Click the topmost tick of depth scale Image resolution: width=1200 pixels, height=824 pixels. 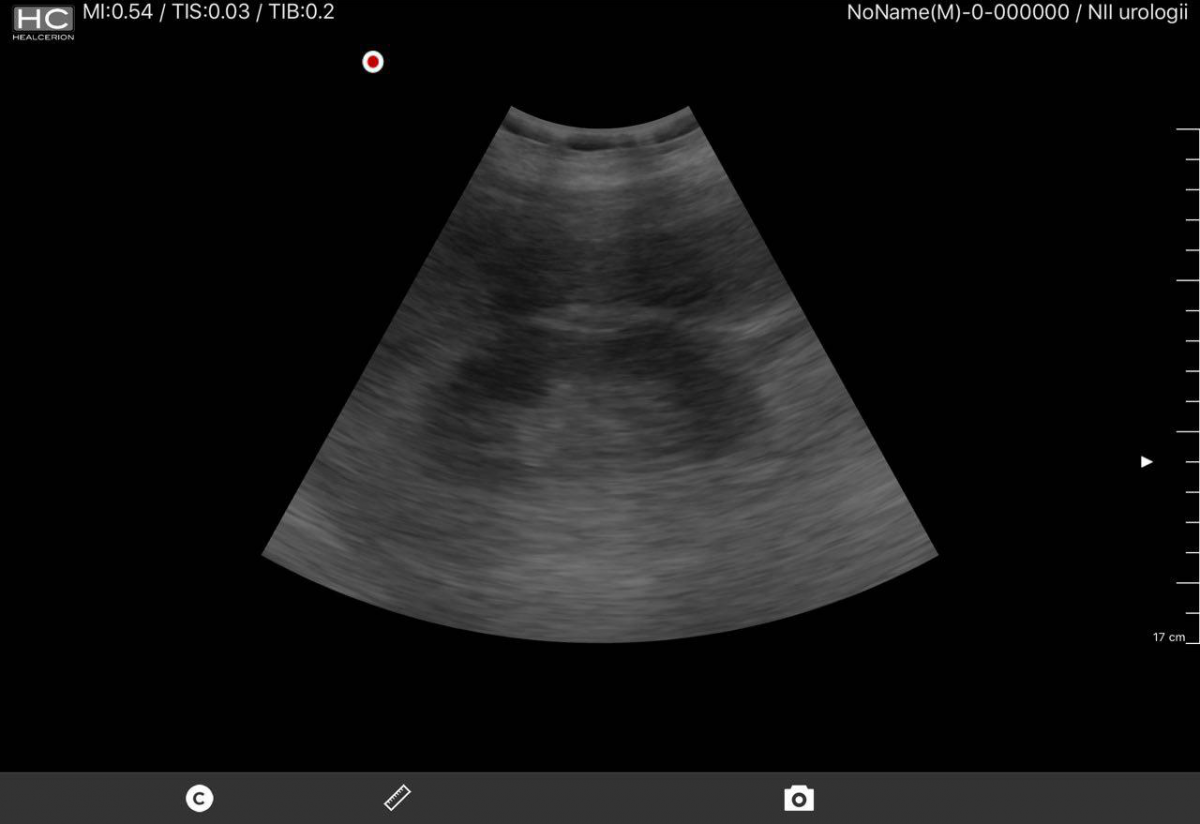pyautogui.click(x=1187, y=129)
